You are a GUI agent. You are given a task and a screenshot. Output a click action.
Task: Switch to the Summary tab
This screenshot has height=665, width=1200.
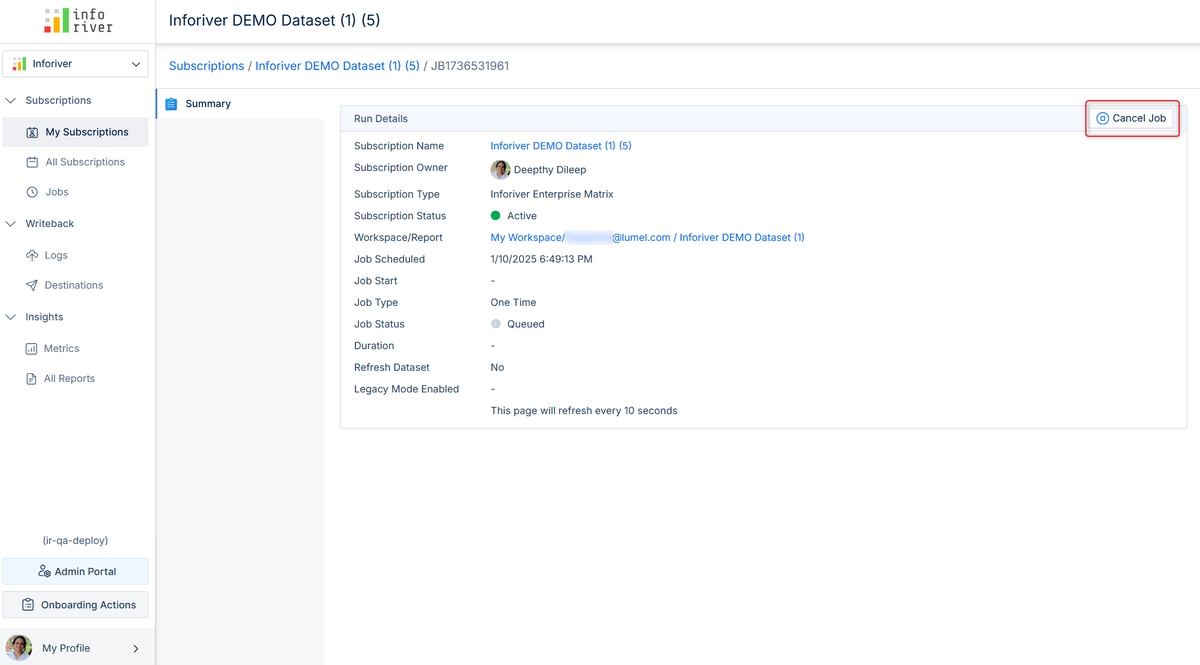pyautogui.click(x=207, y=104)
